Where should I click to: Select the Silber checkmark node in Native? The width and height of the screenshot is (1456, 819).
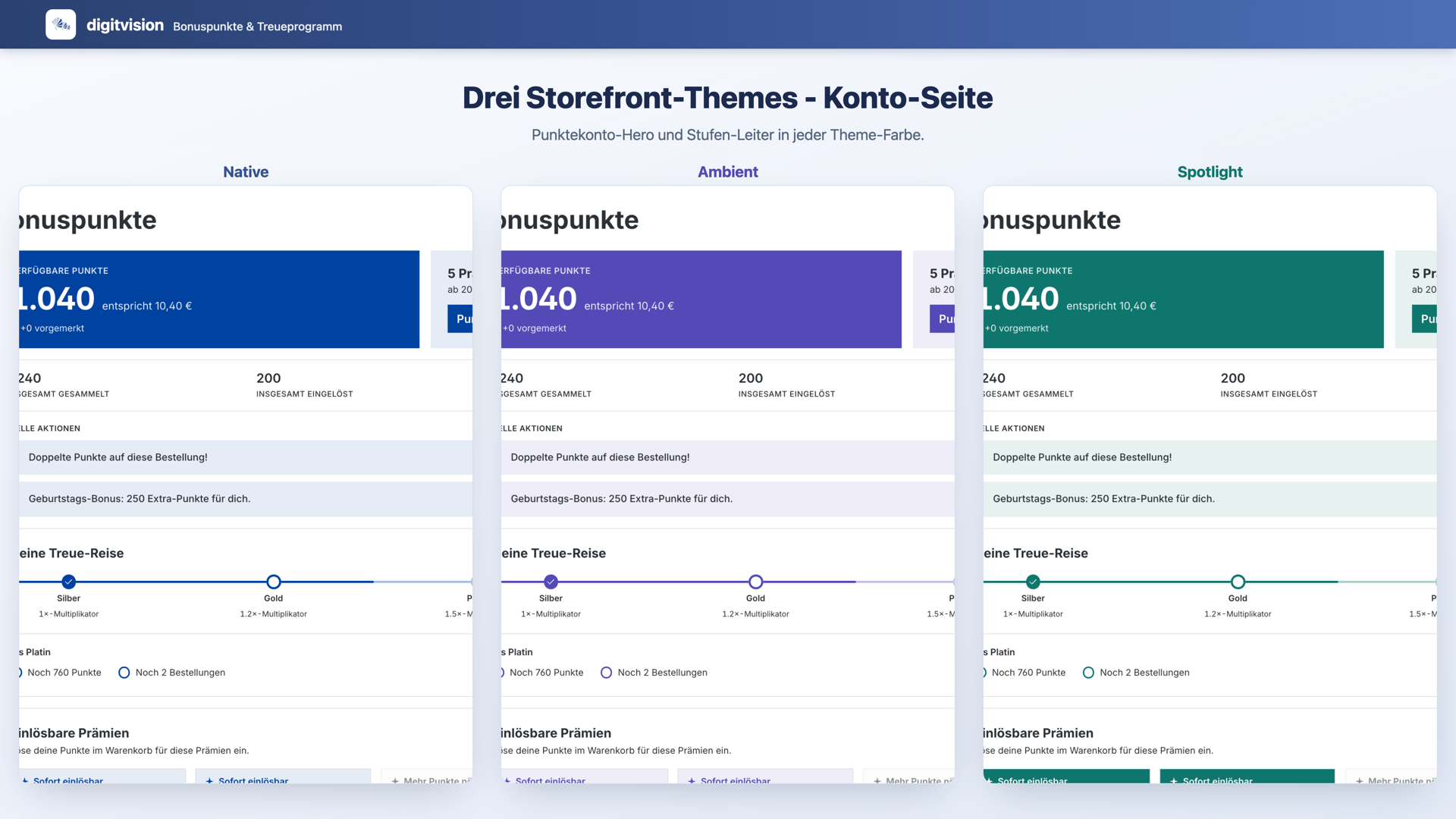coord(69,582)
